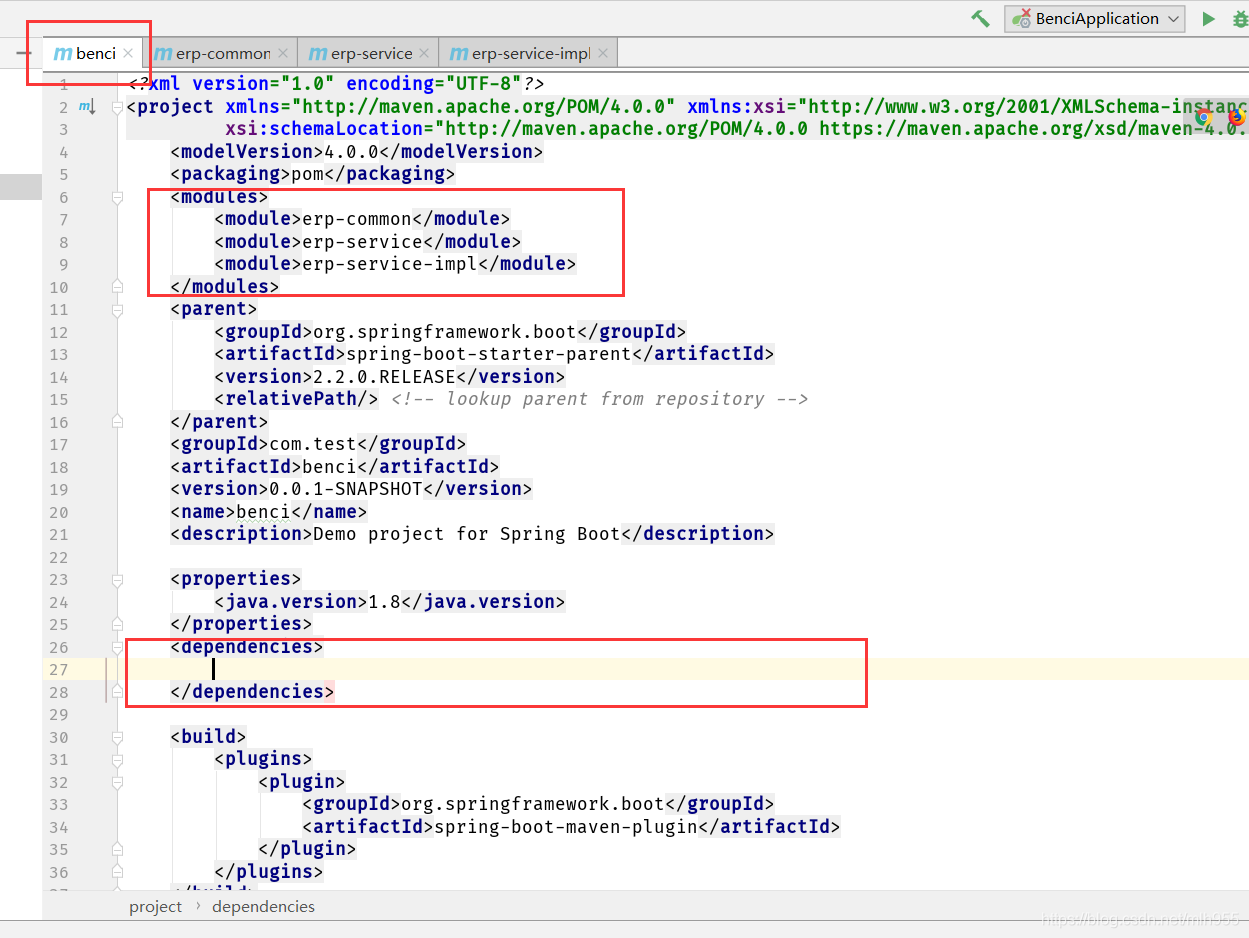Open in Chrome browser icon

coord(1205,117)
